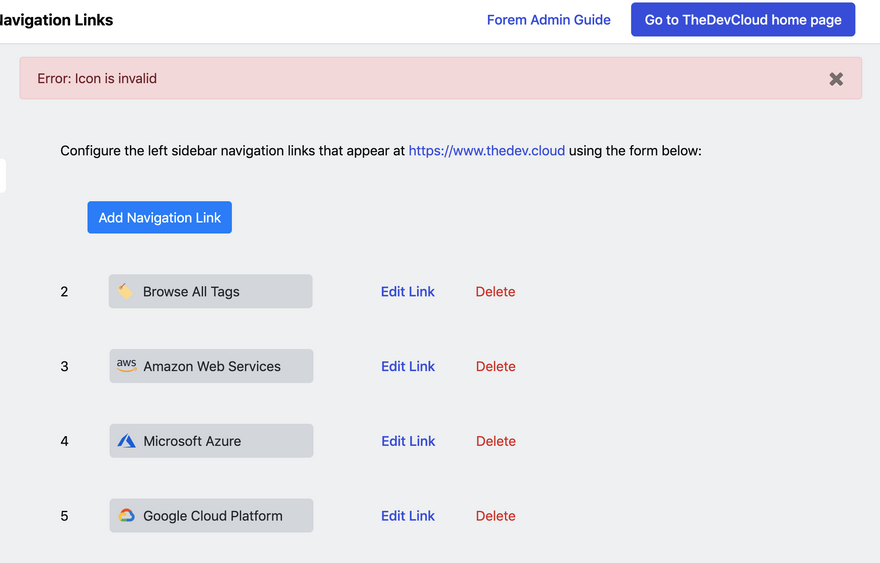Edit the Microsoft Azure link

tap(408, 441)
